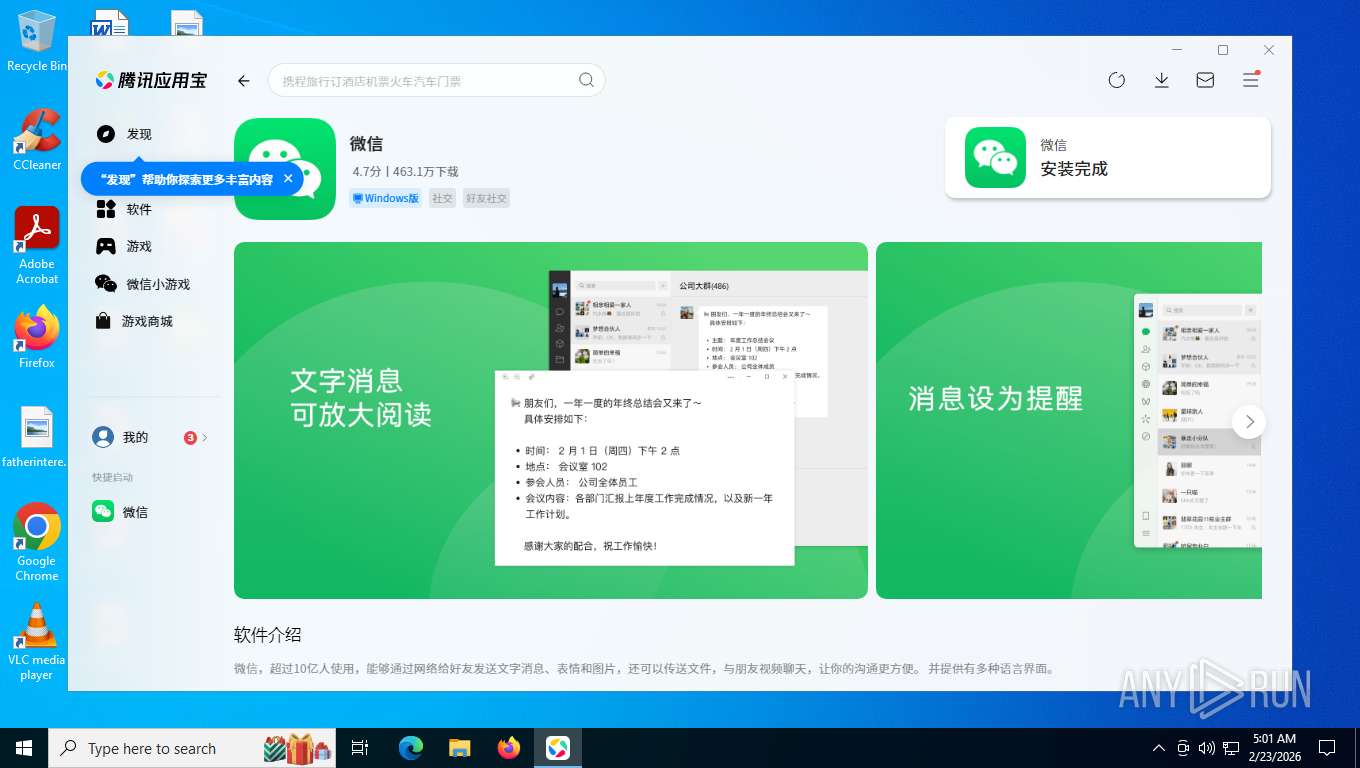Screen dimensions: 1360x768
Task: Close the 发现 tooltip bubble
Action: (288, 178)
